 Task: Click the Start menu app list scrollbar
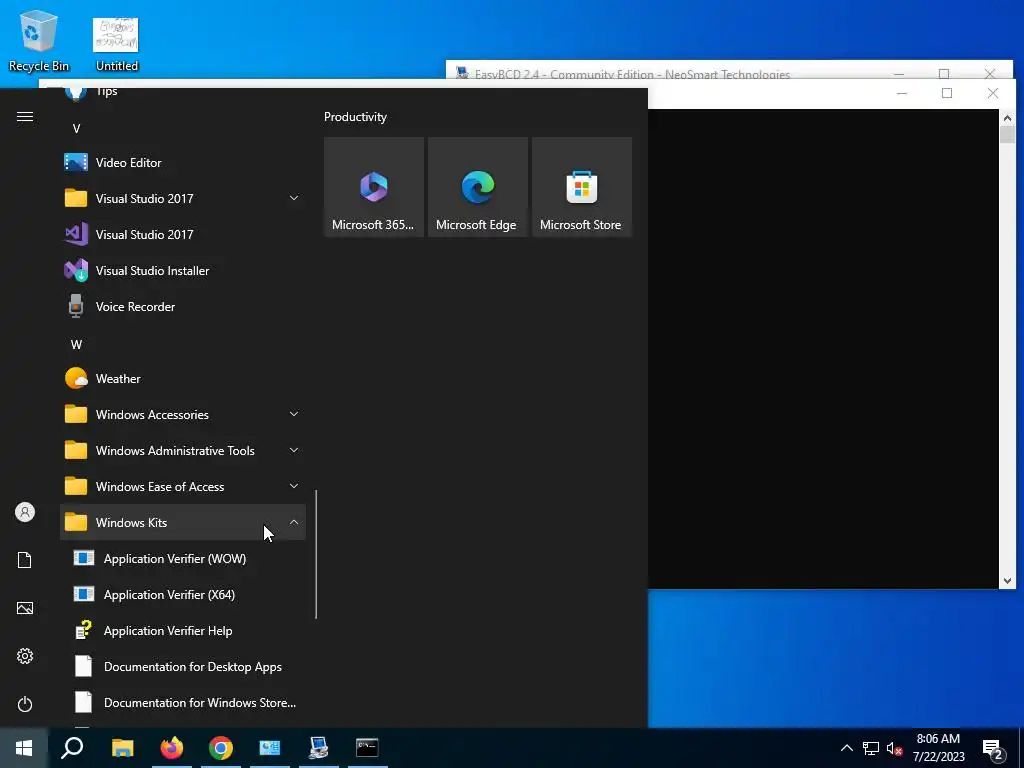(316, 554)
